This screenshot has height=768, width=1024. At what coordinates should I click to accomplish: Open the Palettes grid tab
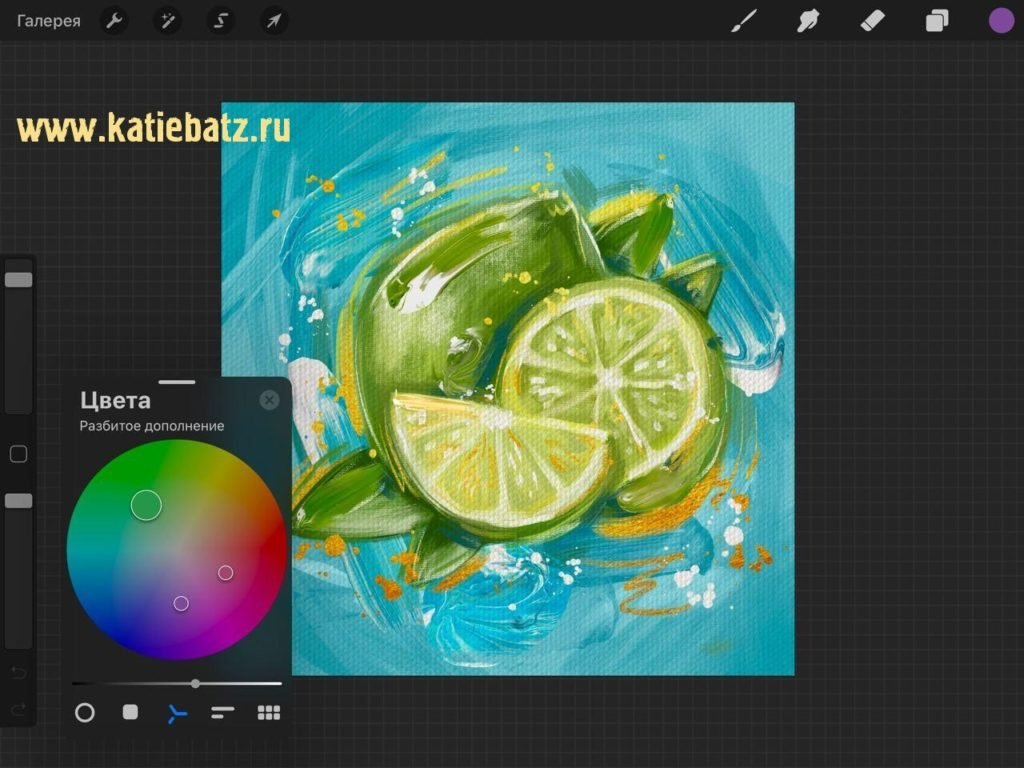tap(269, 712)
